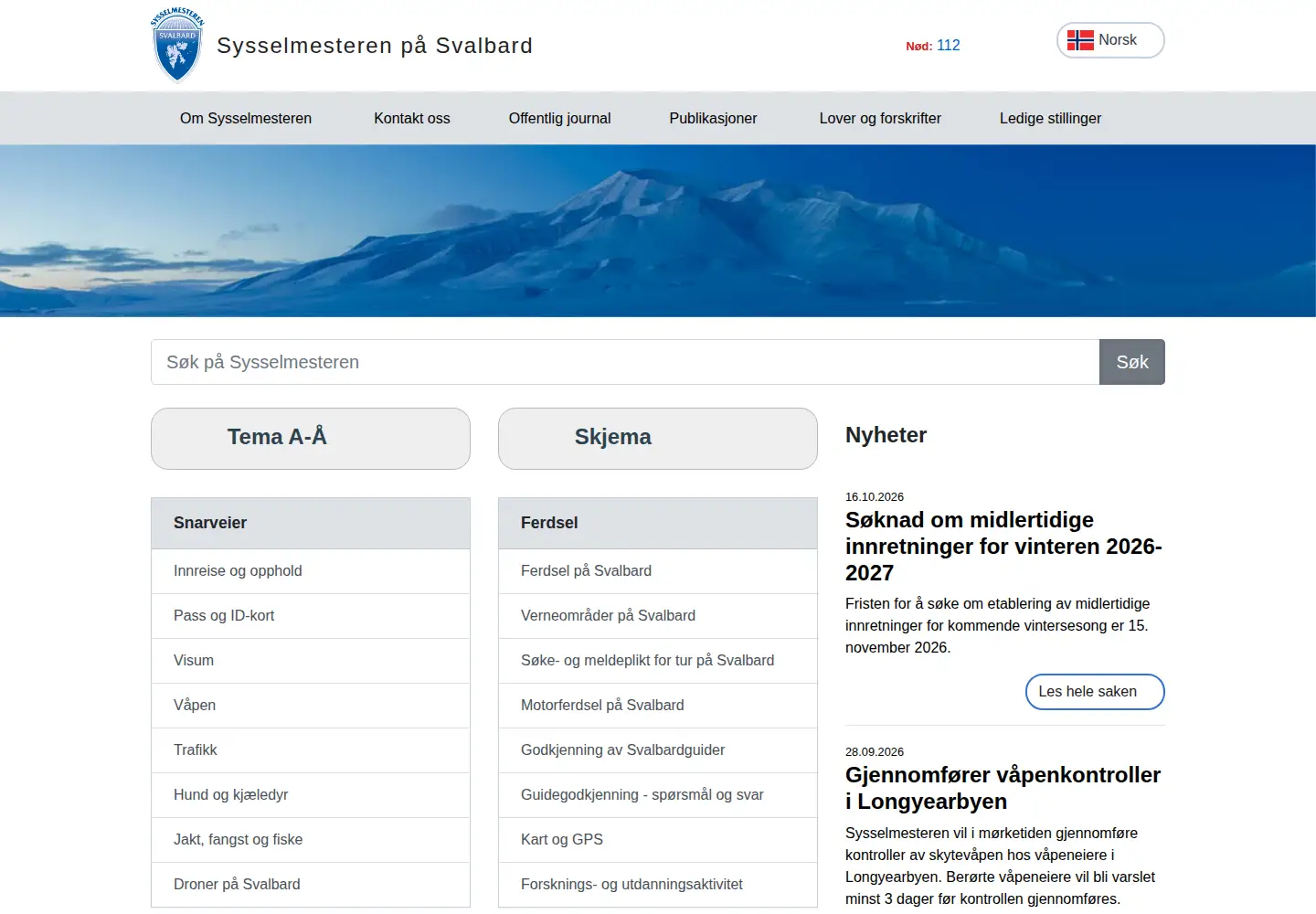Click the Sysselmesteren Svalbard crest logo
Screen dimensions: 1316x914
tap(177, 45)
